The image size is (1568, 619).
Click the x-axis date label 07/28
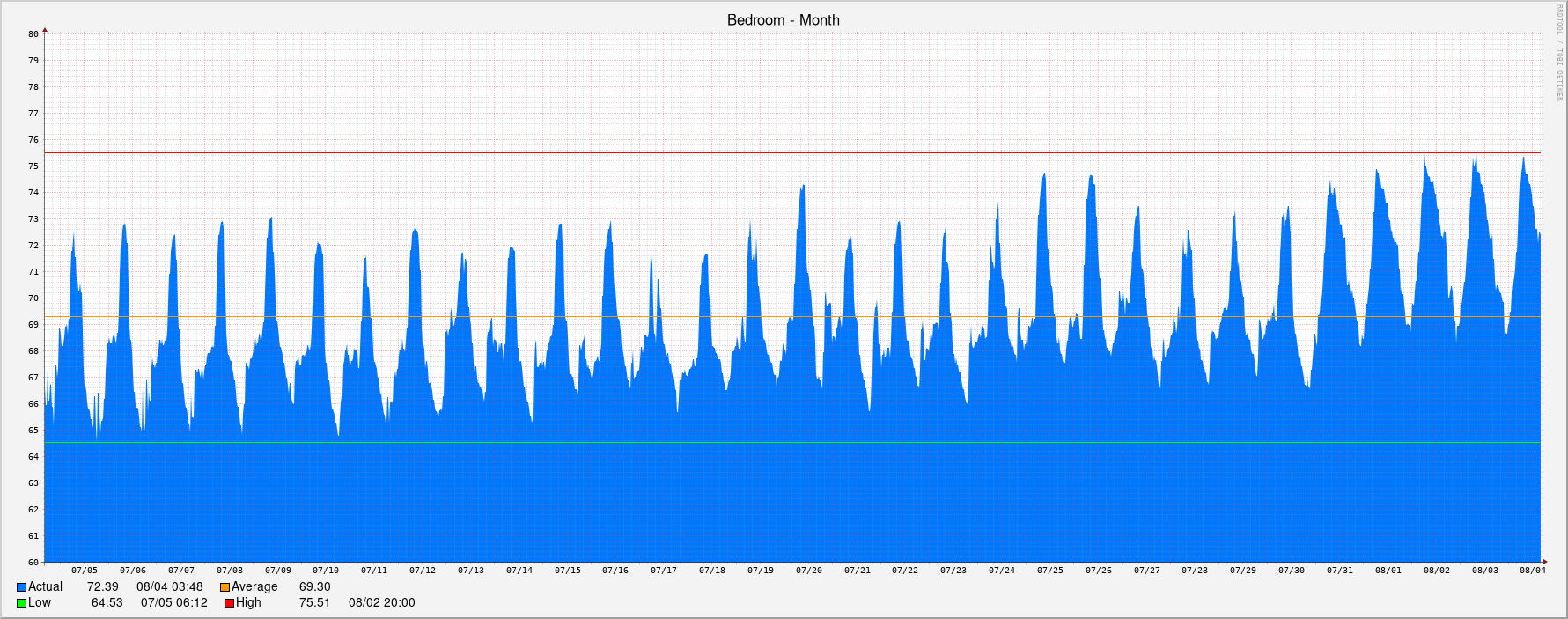tap(1195, 571)
